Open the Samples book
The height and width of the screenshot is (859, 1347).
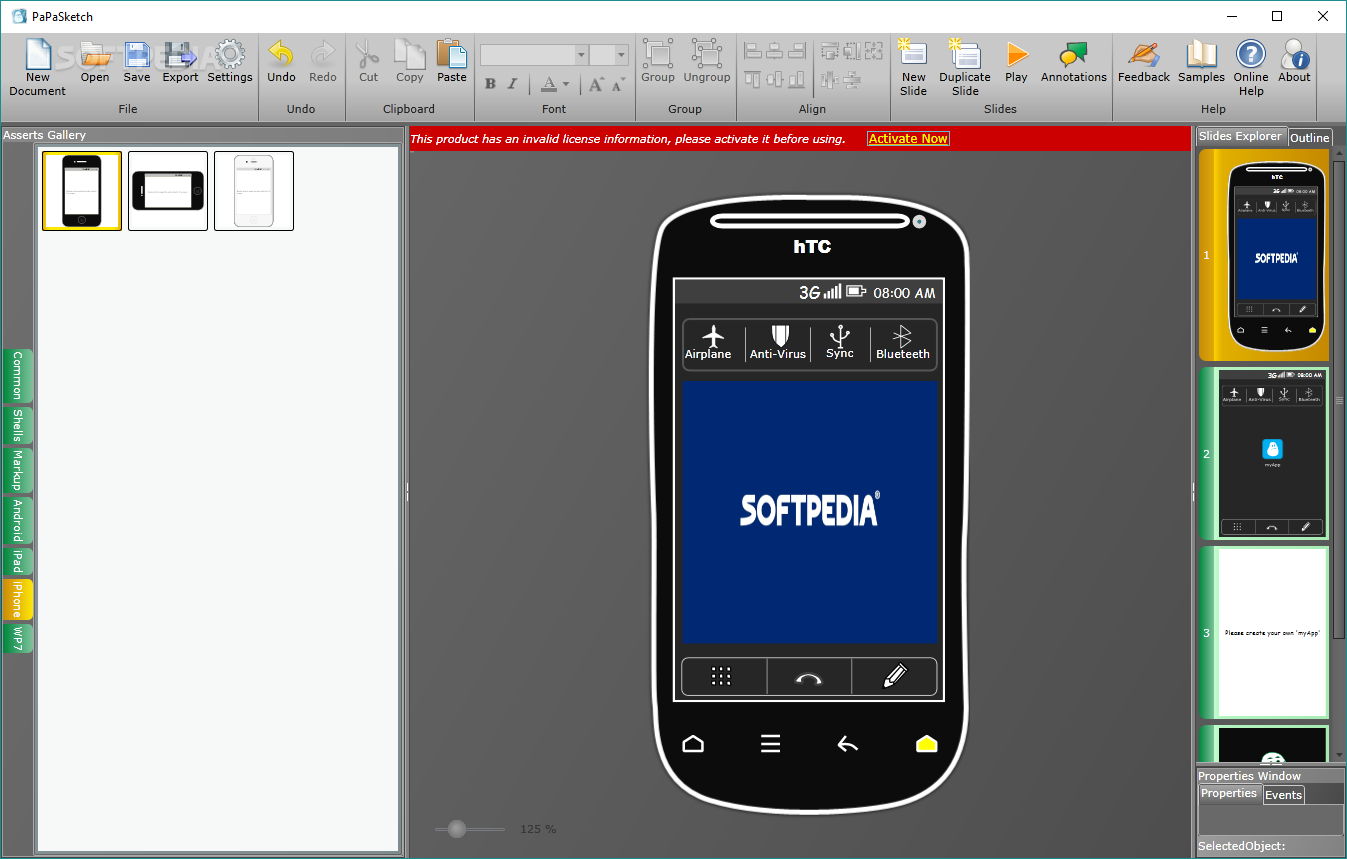1201,62
